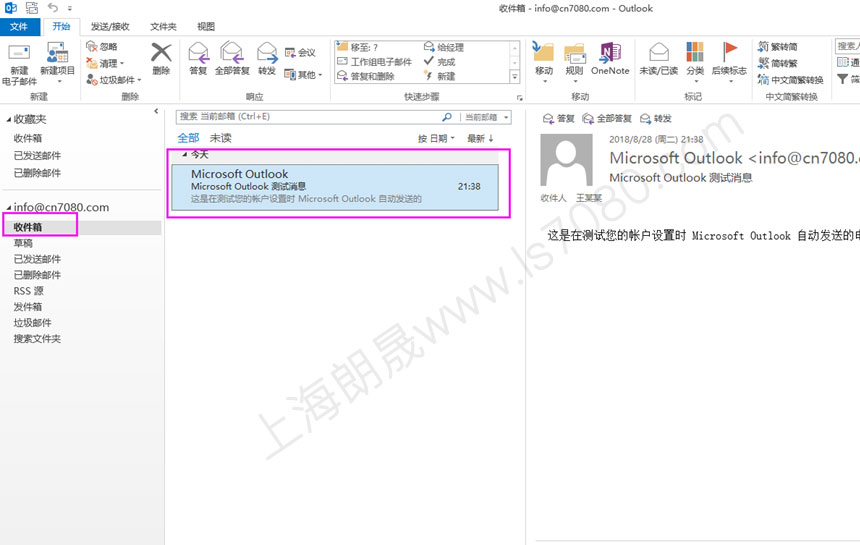Expand the Quick Steps gallery arrow
The width and height of the screenshot is (860, 545).
coord(514,77)
